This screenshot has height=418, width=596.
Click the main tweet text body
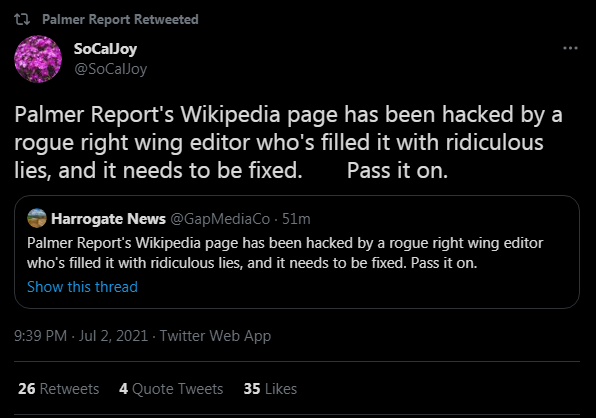point(288,142)
